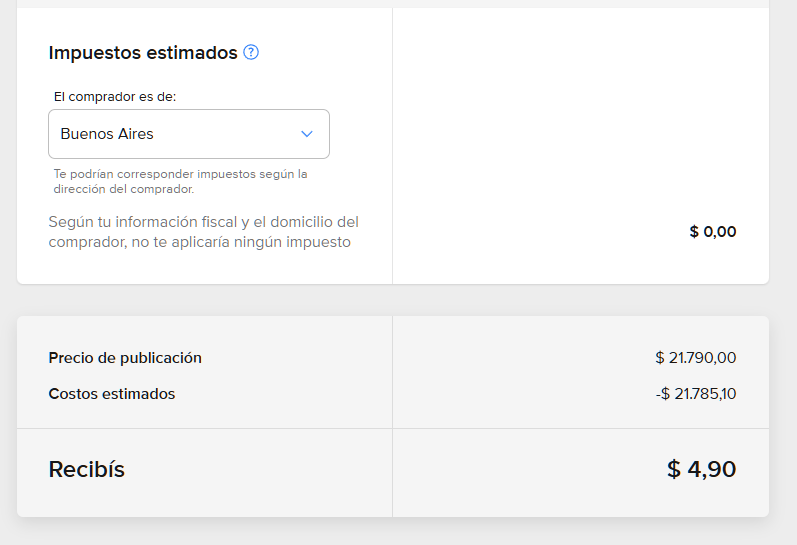
Task: Click the chevron arrow in the province dropdown
Action: pyautogui.click(x=306, y=134)
